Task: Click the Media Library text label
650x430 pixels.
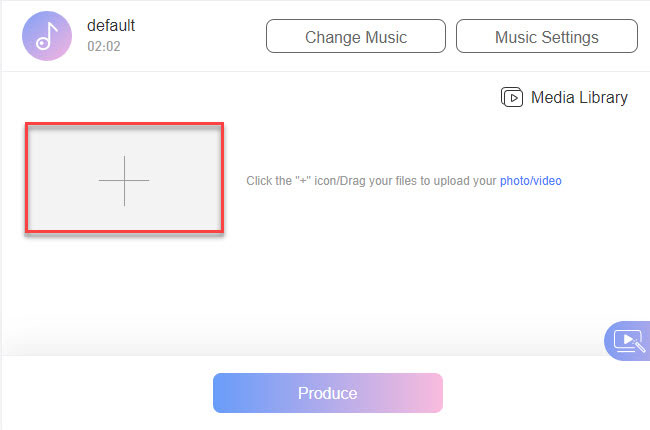Action: [x=579, y=97]
